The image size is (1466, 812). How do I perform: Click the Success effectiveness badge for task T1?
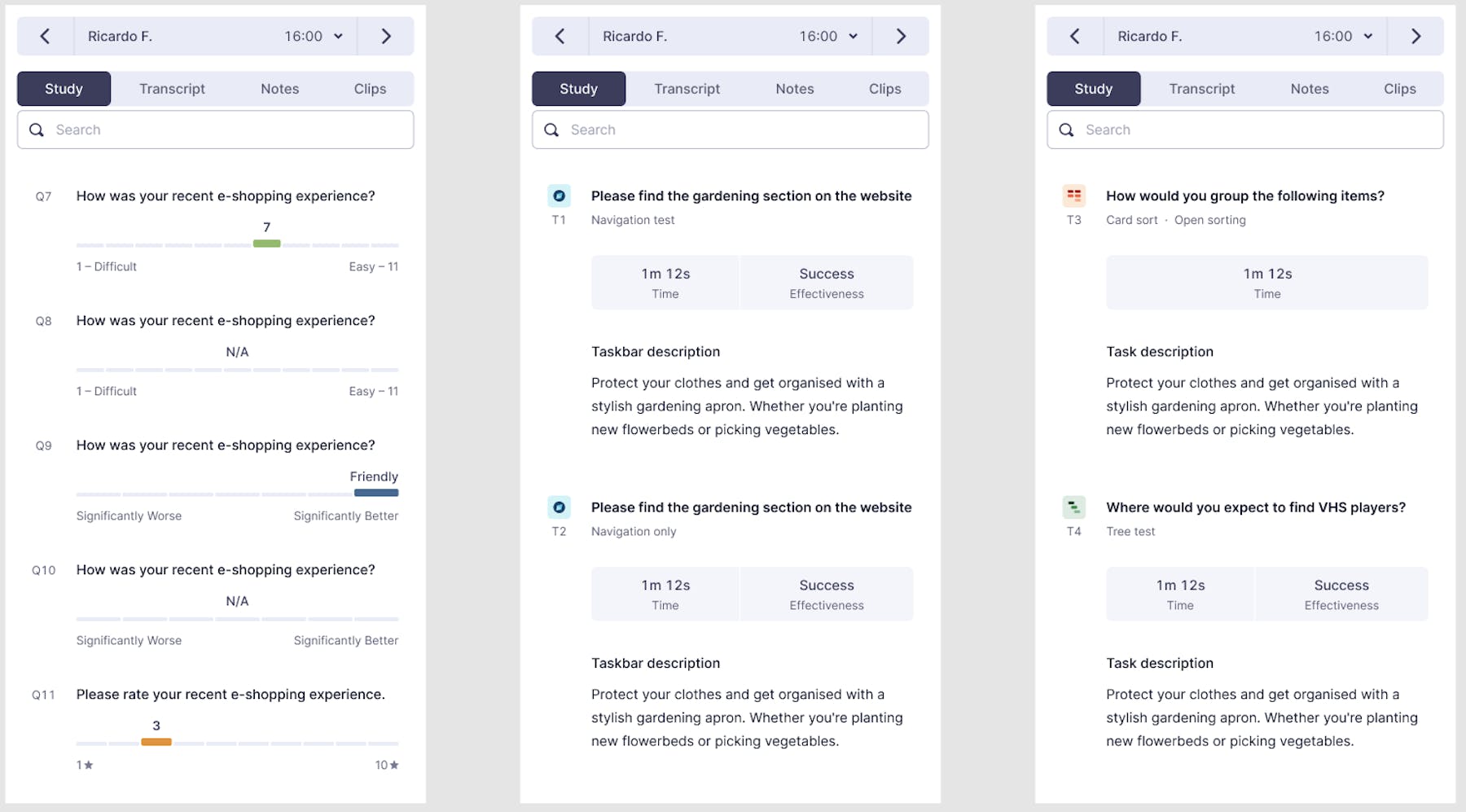[x=826, y=282]
